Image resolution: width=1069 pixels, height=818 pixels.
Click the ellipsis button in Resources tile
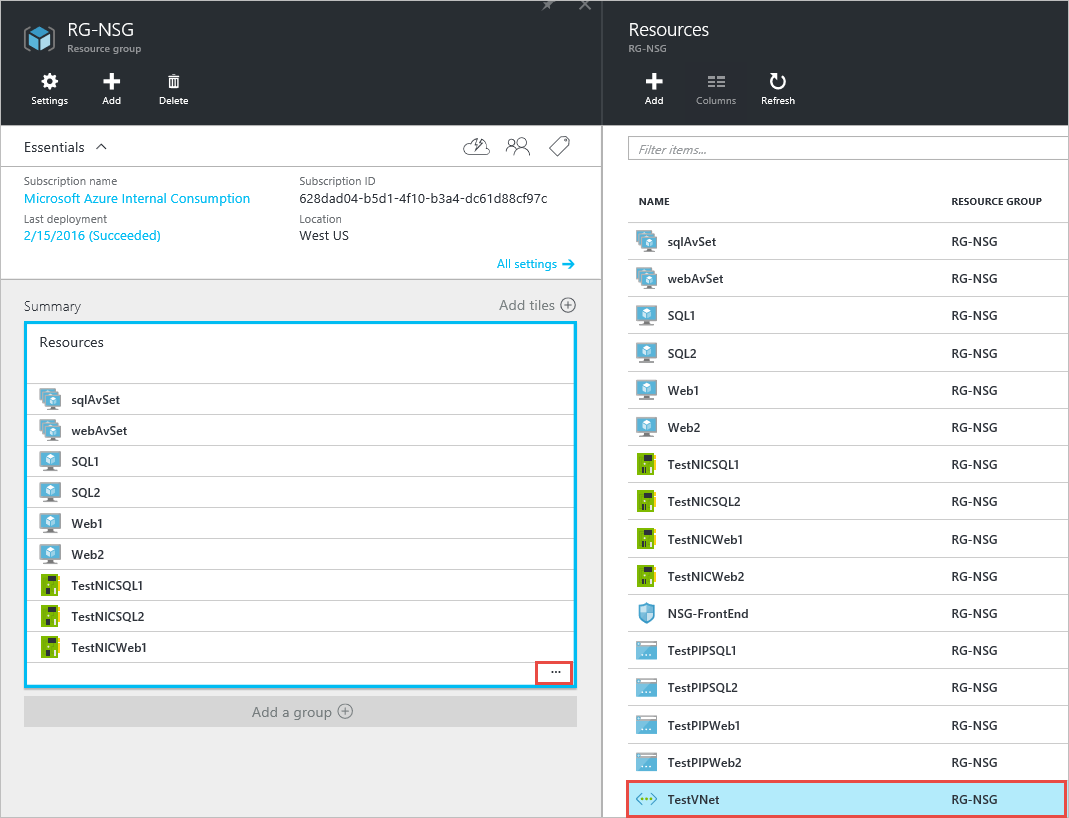pyautogui.click(x=555, y=673)
